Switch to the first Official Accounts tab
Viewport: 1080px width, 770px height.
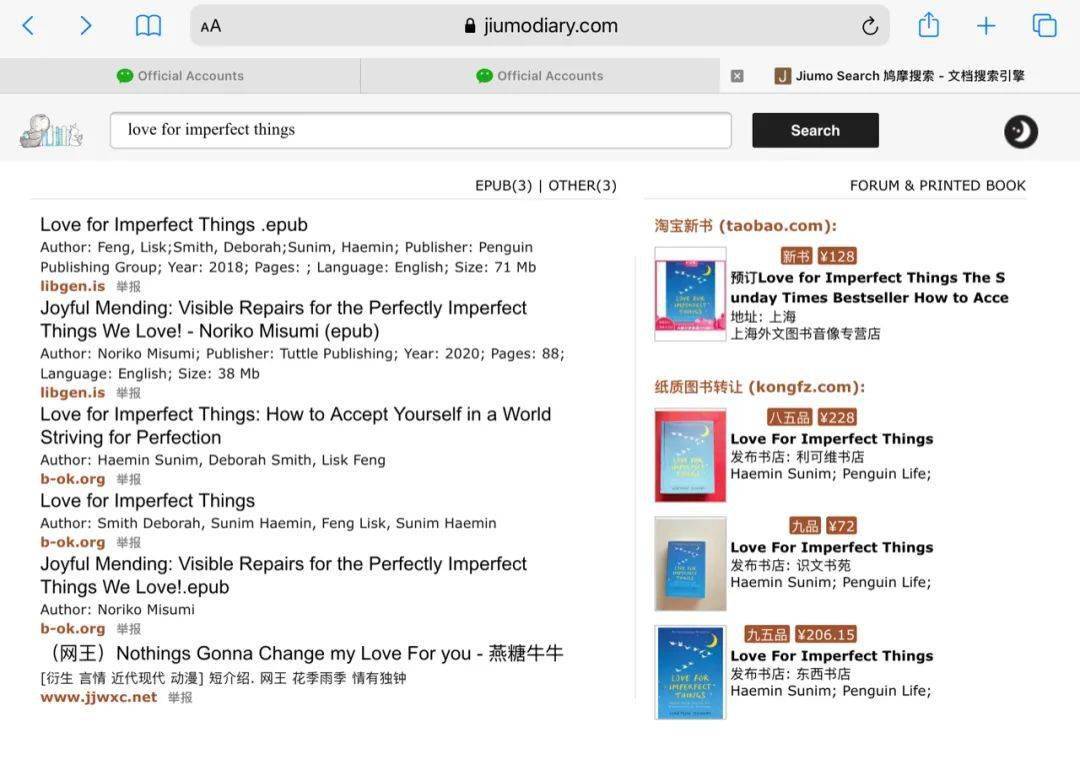(180, 76)
